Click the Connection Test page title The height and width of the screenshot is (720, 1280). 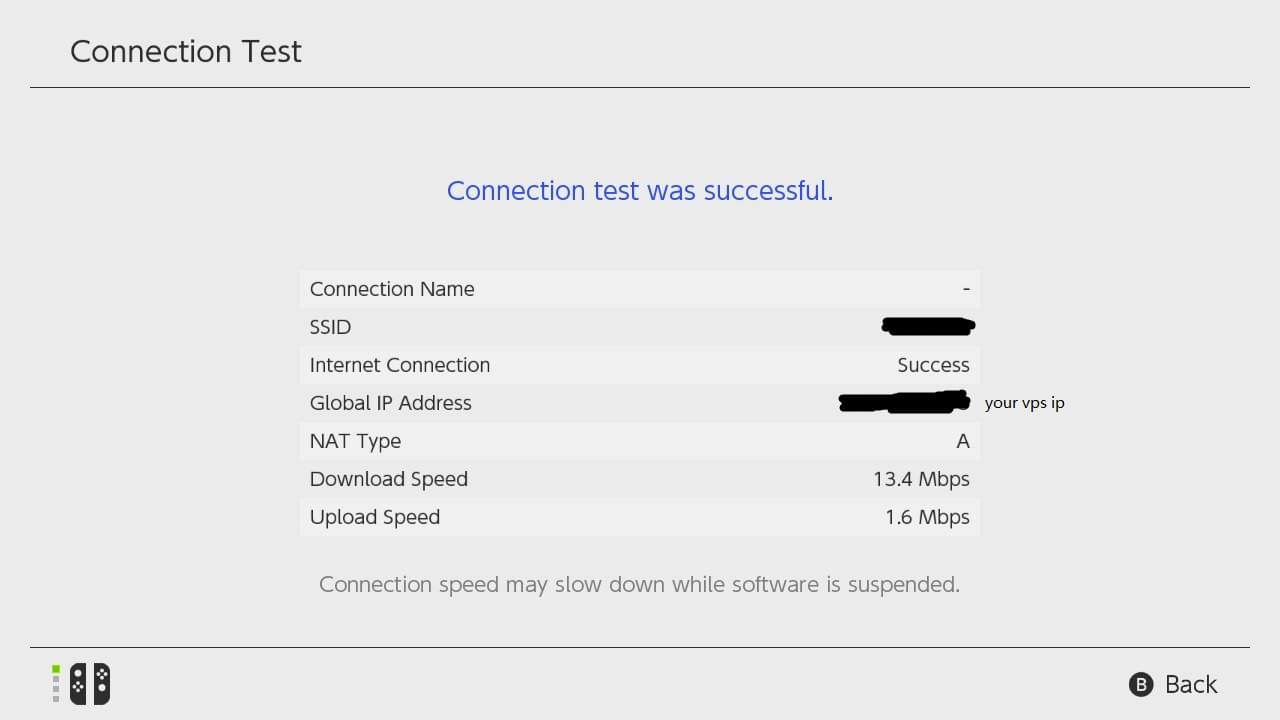[x=186, y=52]
